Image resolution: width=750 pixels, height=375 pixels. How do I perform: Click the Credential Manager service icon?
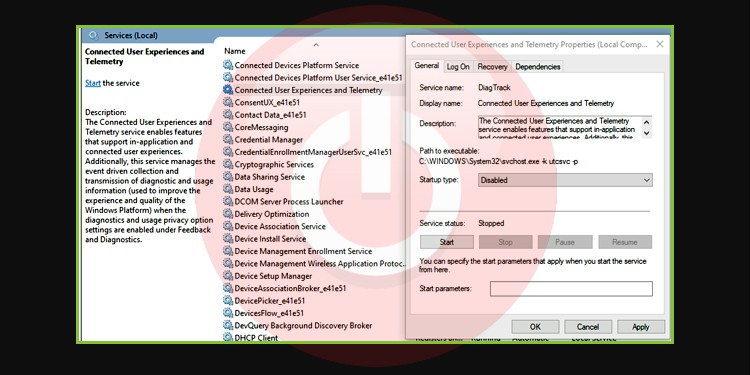coord(228,140)
